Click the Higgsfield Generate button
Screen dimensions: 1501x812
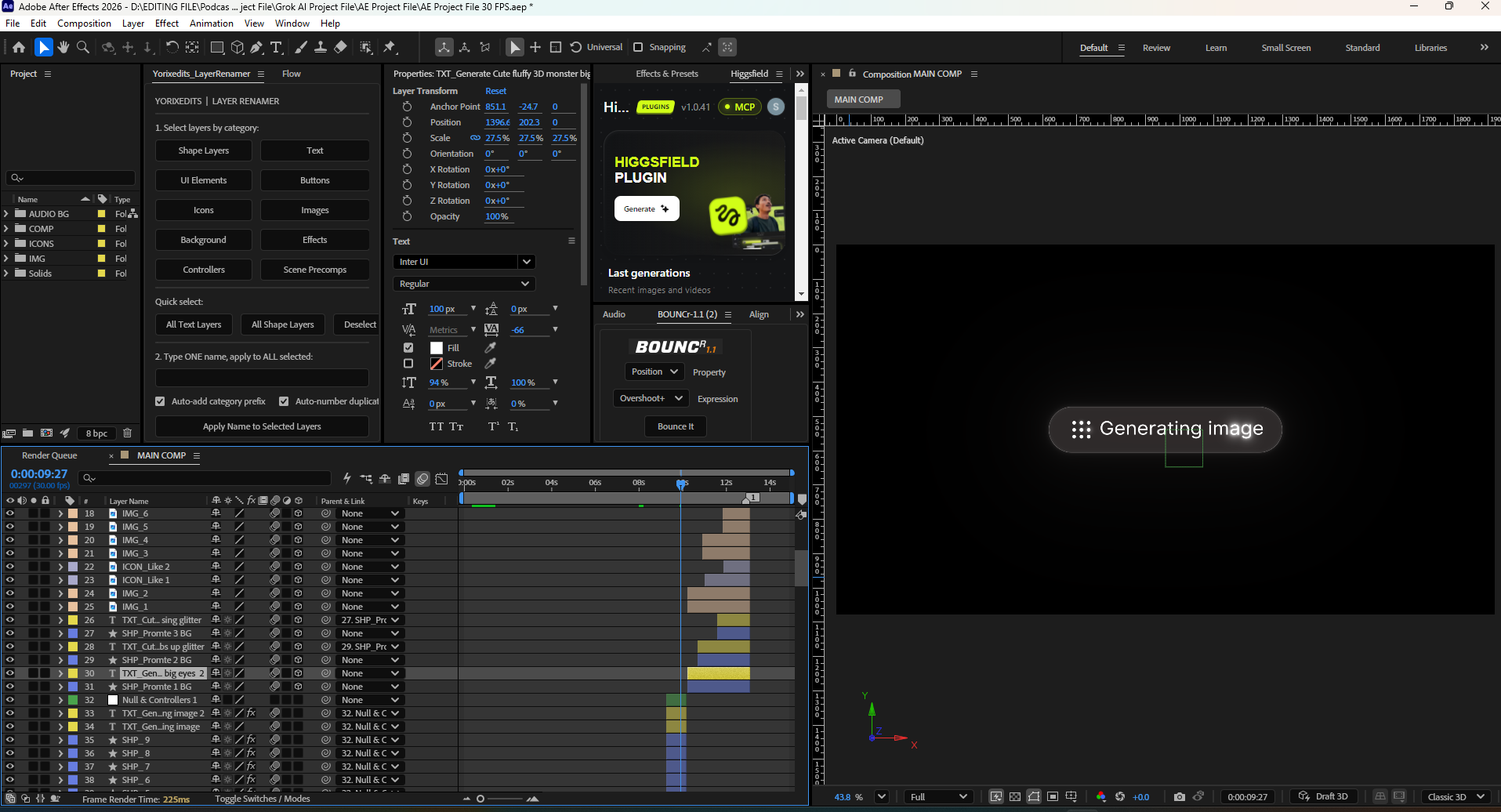[x=647, y=208]
